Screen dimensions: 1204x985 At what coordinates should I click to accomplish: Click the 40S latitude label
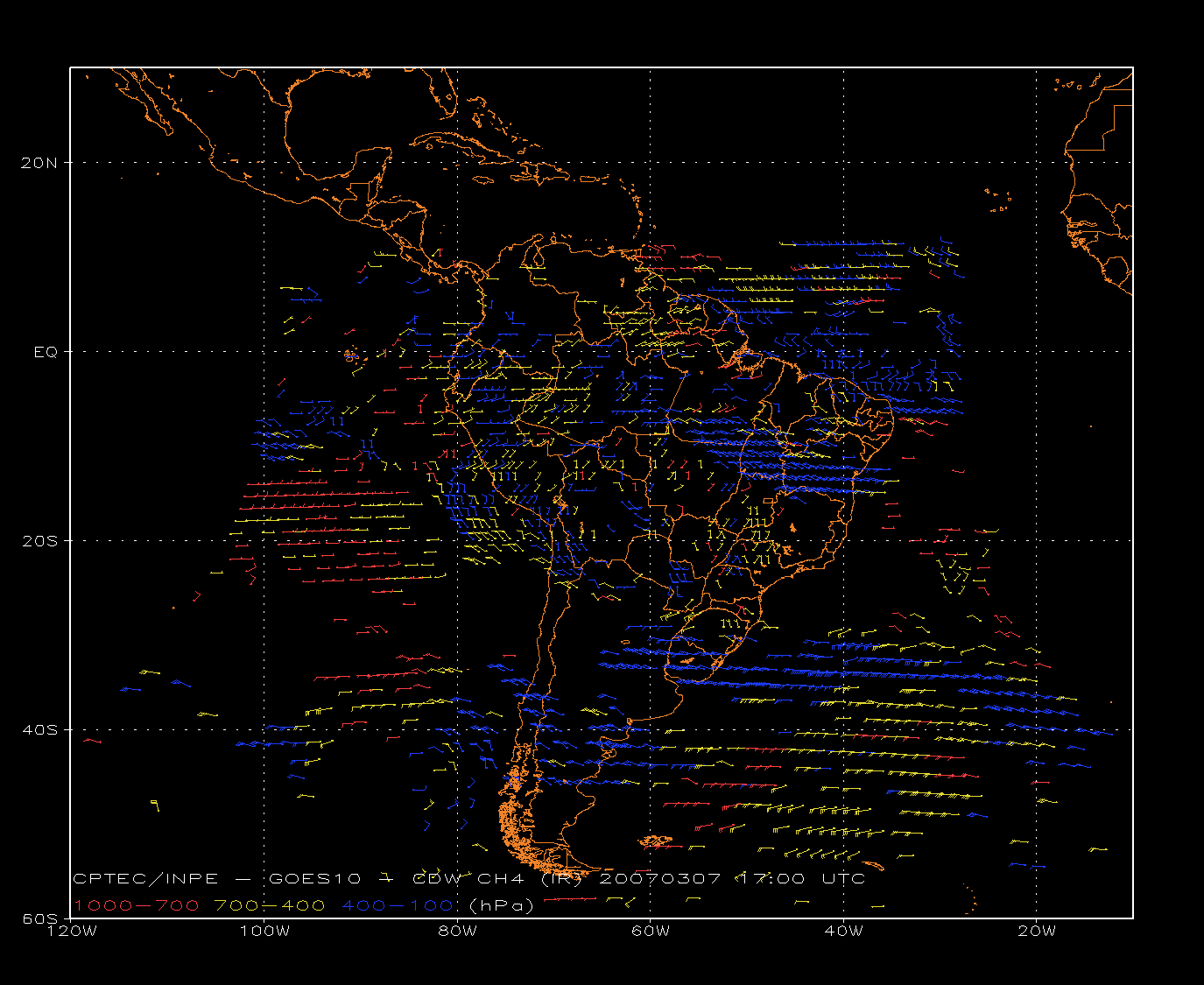pyautogui.click(x=39, y=729)
